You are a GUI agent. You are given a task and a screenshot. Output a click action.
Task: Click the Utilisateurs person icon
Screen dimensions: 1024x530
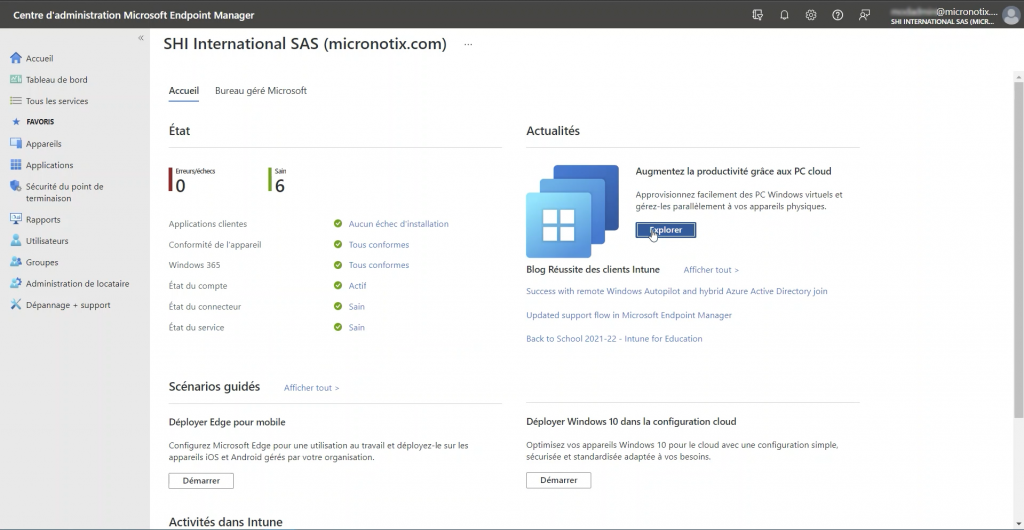click(16, 241)
